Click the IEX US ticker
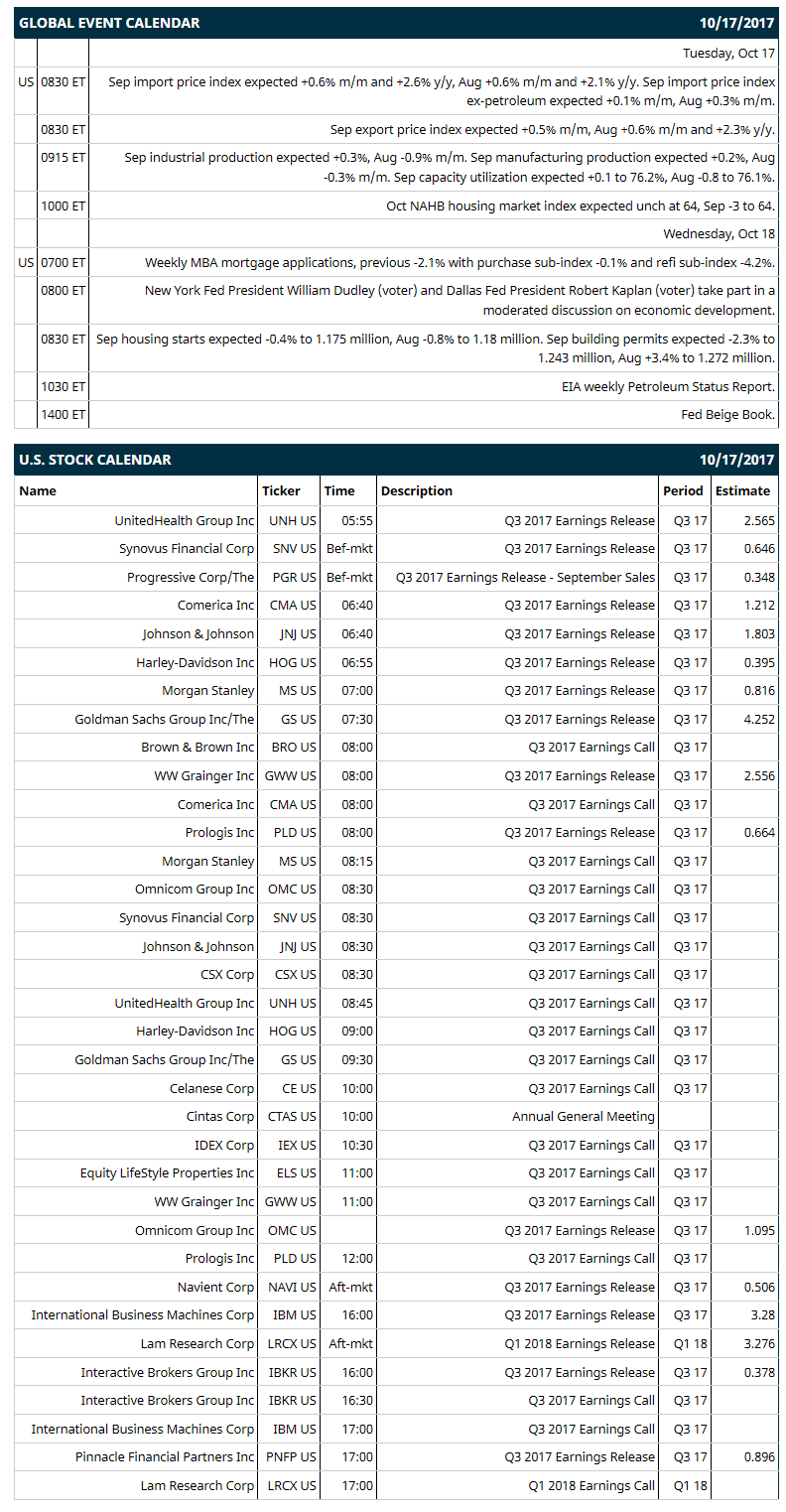 pos(297,1145)
